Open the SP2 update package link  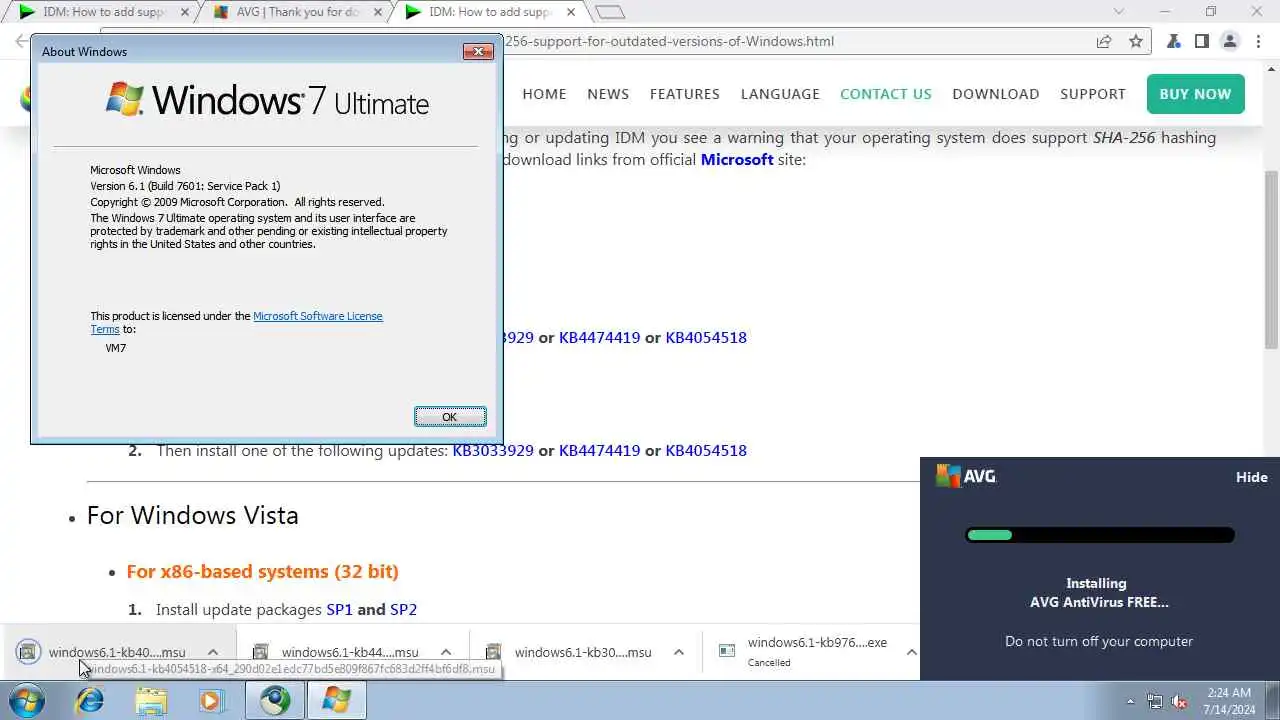(403, 609)
